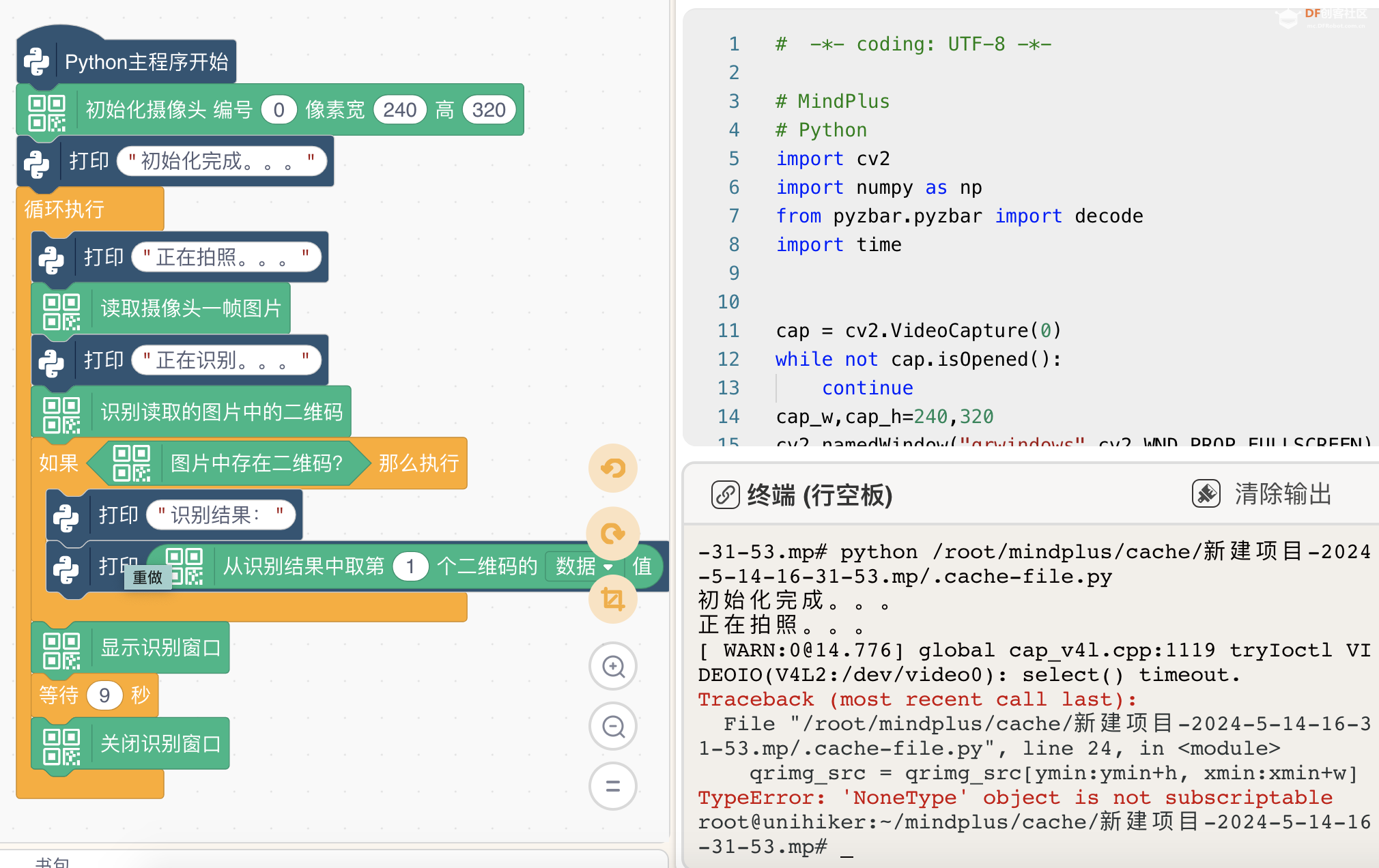Click the 关闭识别窗口 block text
Screen dimensions: 1379x868
160,744
